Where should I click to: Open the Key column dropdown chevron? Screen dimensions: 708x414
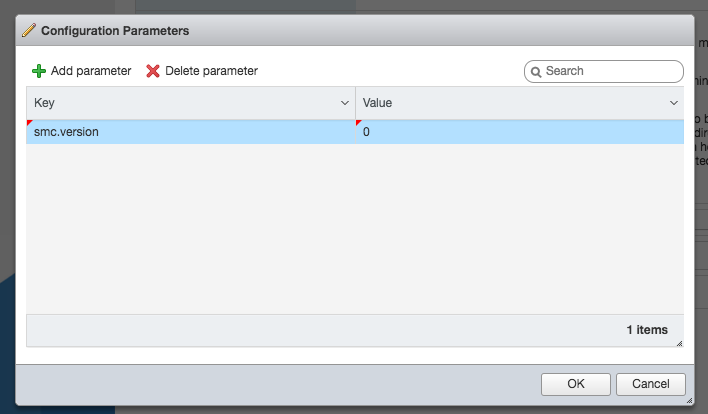(x=345, y=103)
